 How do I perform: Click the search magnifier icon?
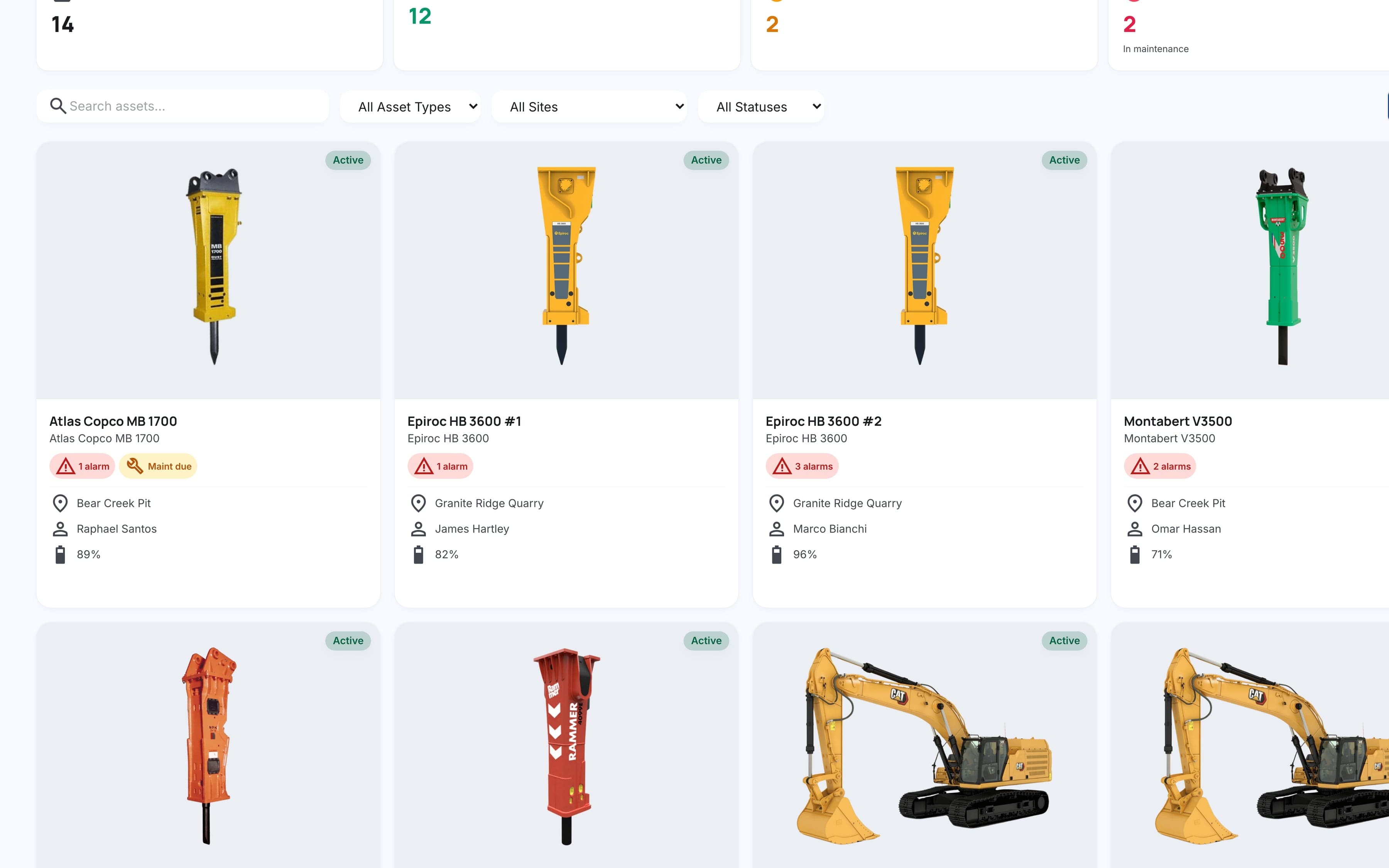[58, 106]
